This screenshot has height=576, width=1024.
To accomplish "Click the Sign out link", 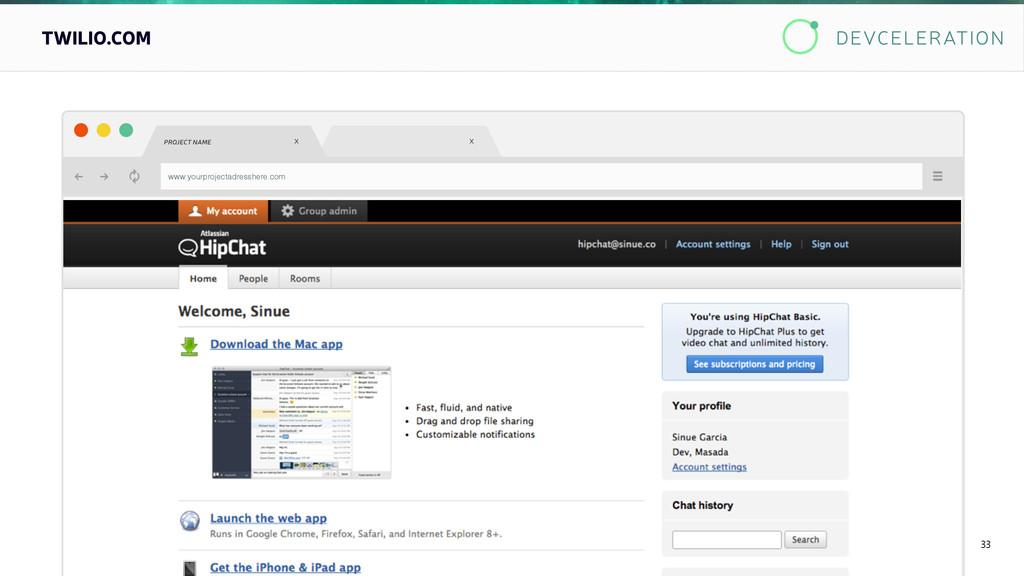I will click(830, 244).
